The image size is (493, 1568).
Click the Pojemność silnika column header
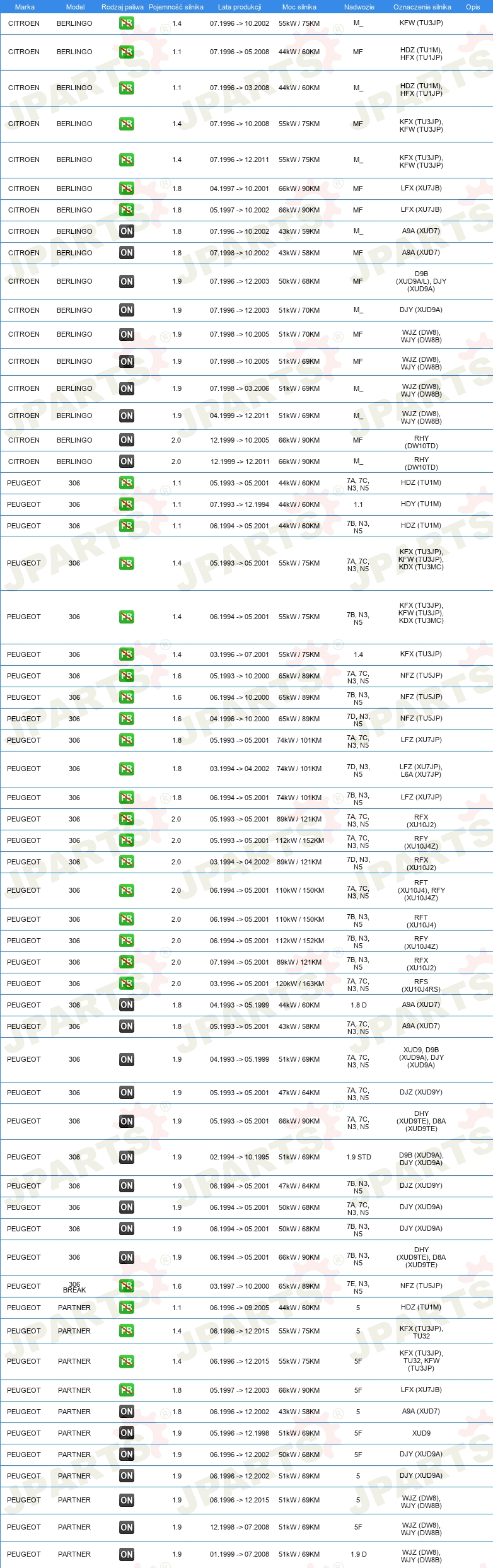tap(176, 7)
